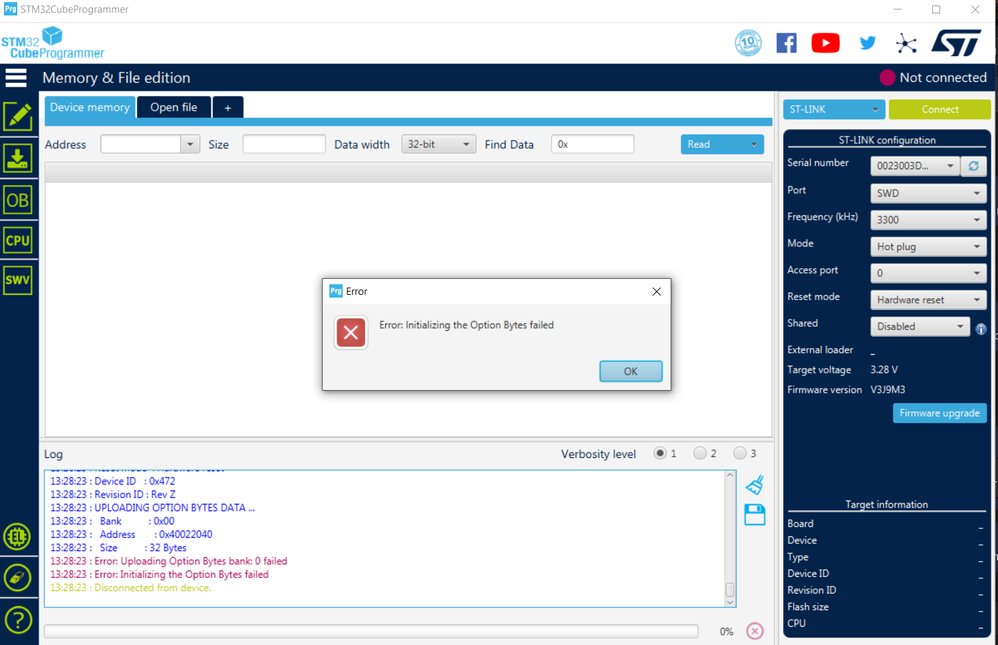Click the Shared mode info icon
This screenshot has height=645, width=998.
[981, 329]
